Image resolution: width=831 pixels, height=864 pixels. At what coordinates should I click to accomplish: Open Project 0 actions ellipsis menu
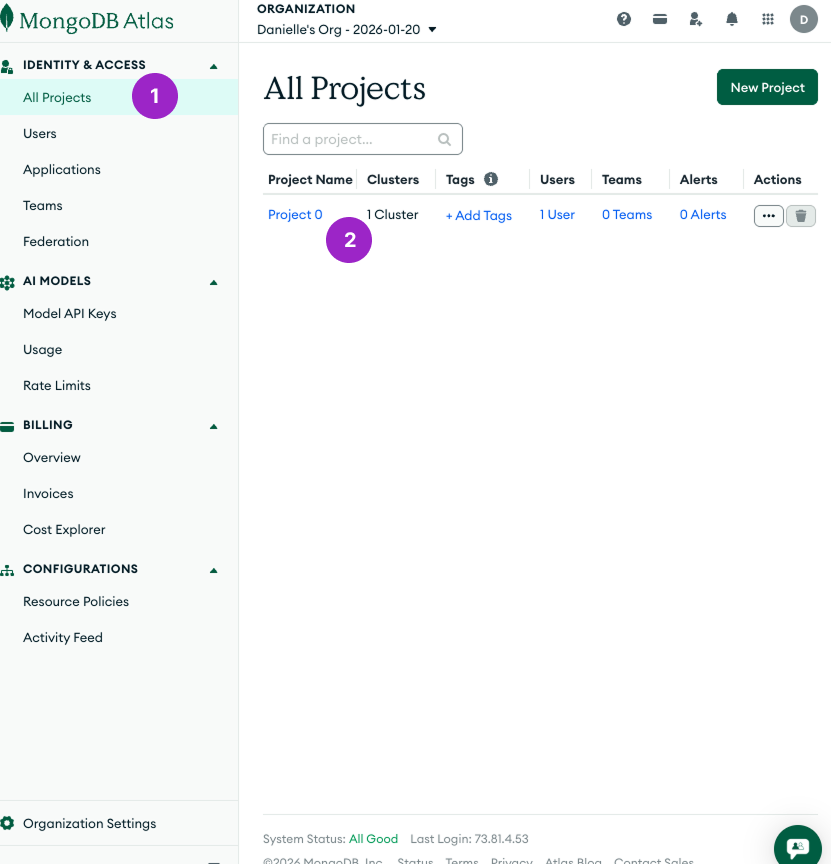(768, 216)
